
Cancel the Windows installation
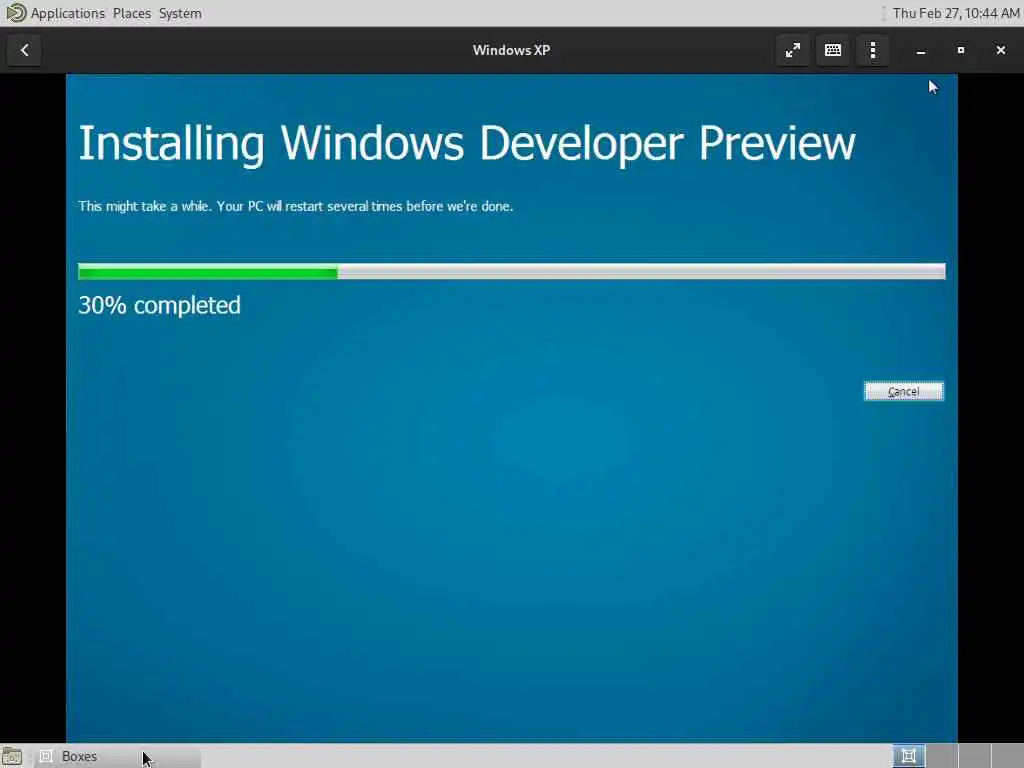point(904,391)
